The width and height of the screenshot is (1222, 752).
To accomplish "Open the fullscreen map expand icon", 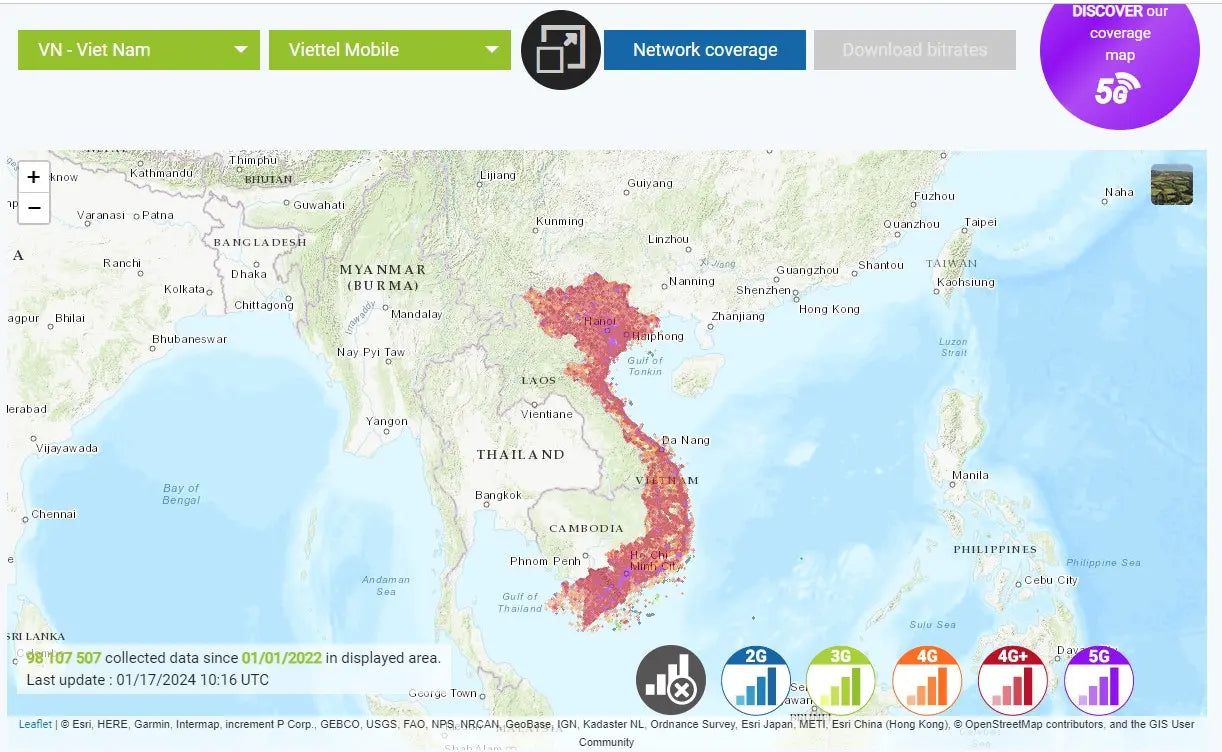I will coord(560,50).
